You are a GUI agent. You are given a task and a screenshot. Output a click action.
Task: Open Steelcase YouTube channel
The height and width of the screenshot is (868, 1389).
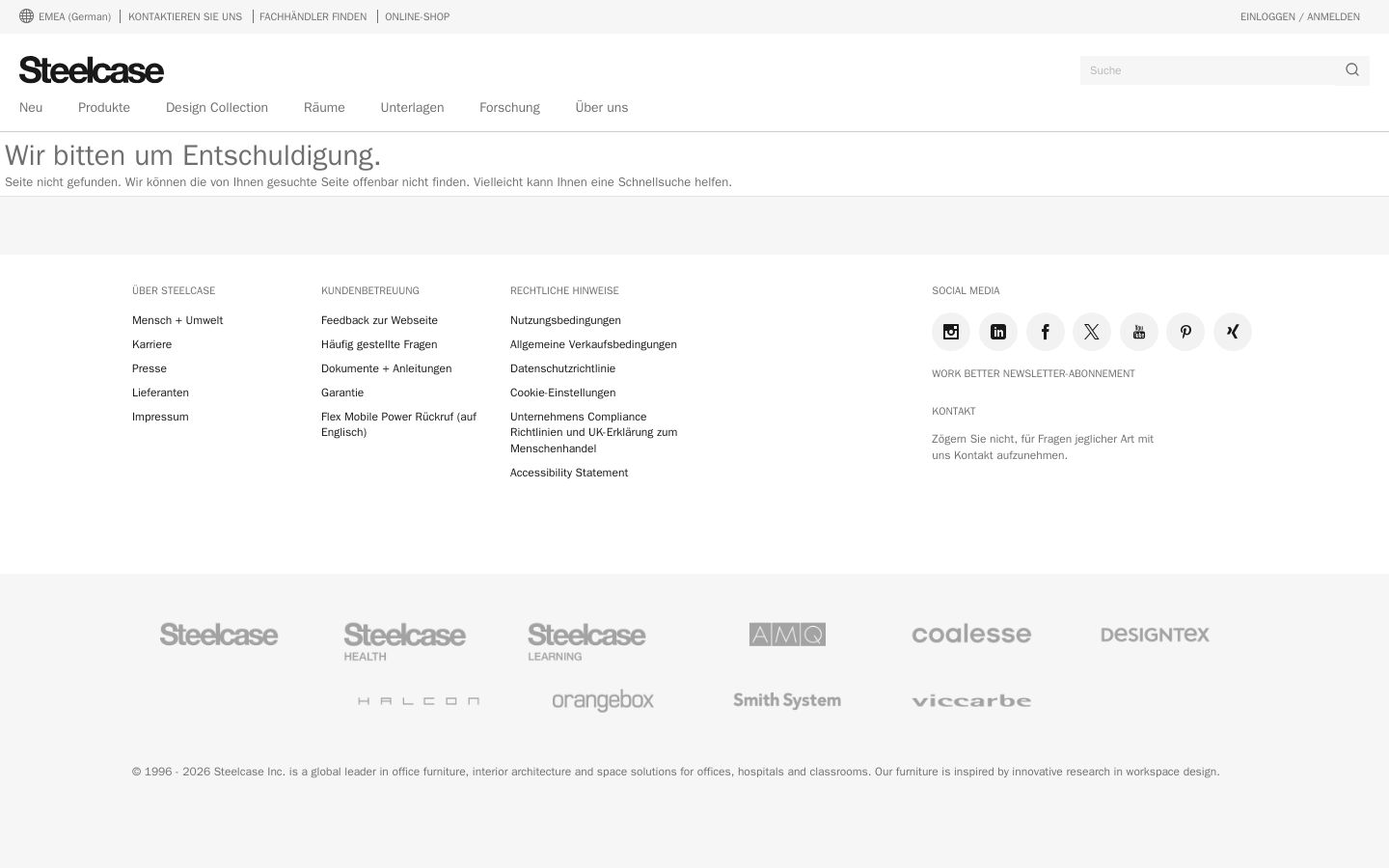tap(1139, 332)
